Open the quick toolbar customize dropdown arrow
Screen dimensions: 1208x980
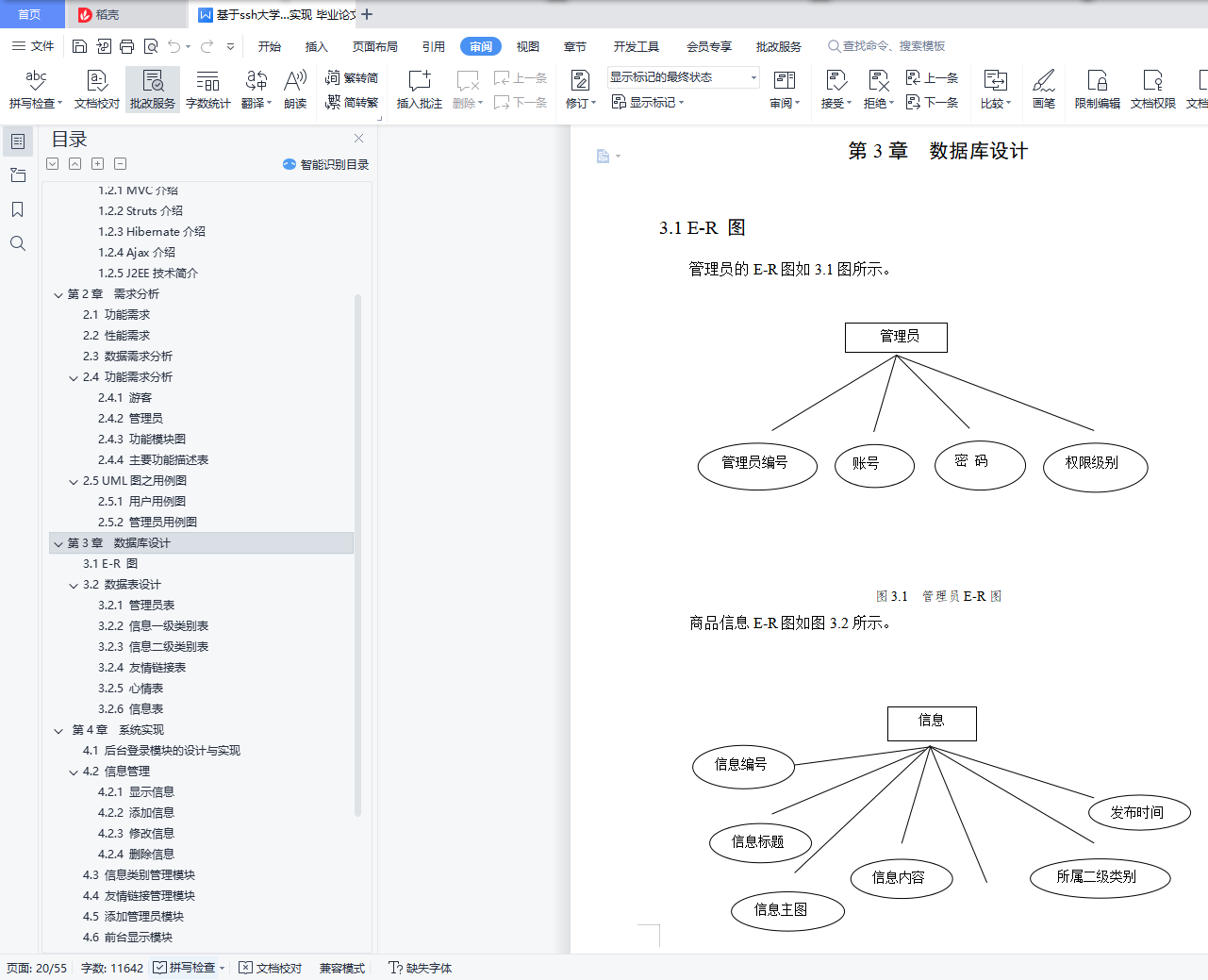(x=230, y=46)
